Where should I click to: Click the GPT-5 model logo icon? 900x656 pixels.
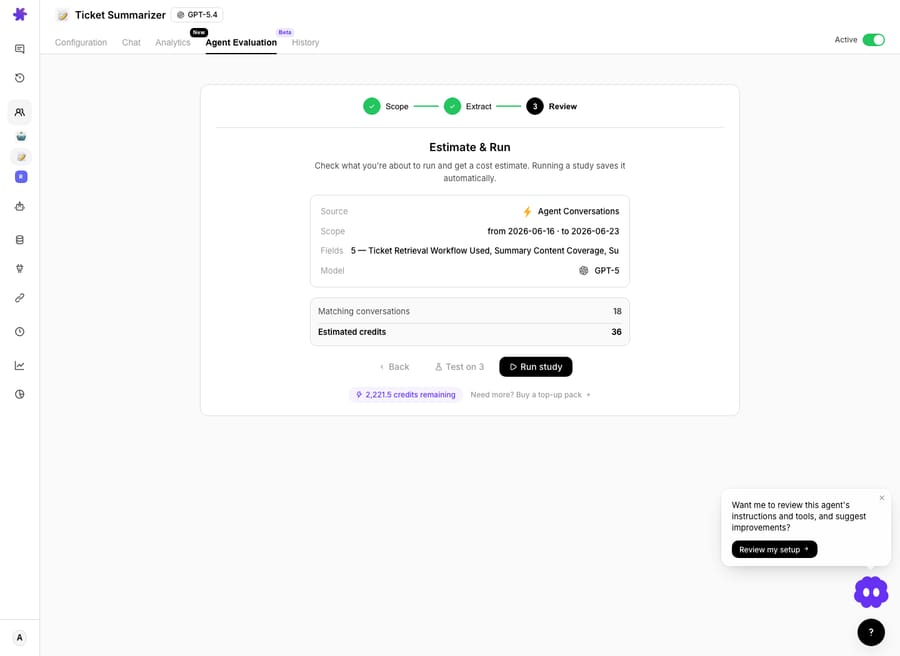tap(584, 270)
